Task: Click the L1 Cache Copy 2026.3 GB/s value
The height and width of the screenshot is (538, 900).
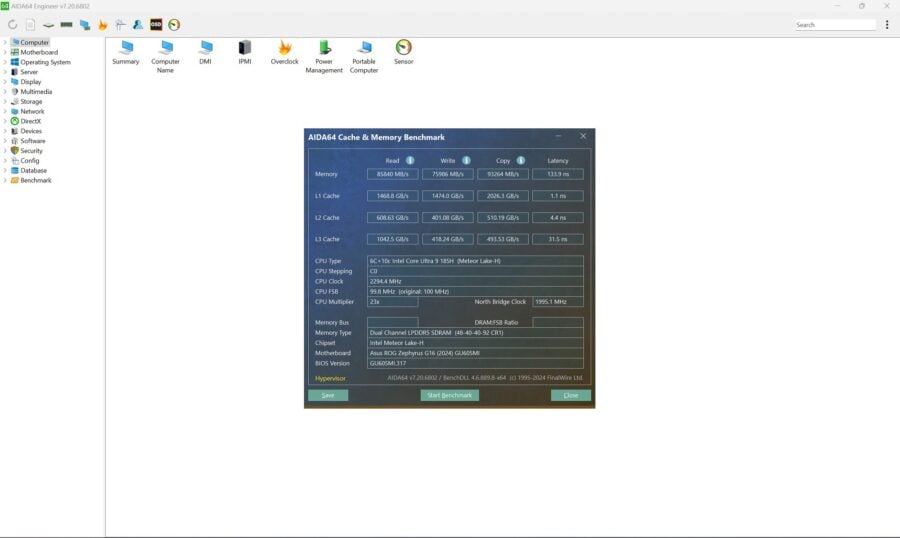Action: (503, 196)
